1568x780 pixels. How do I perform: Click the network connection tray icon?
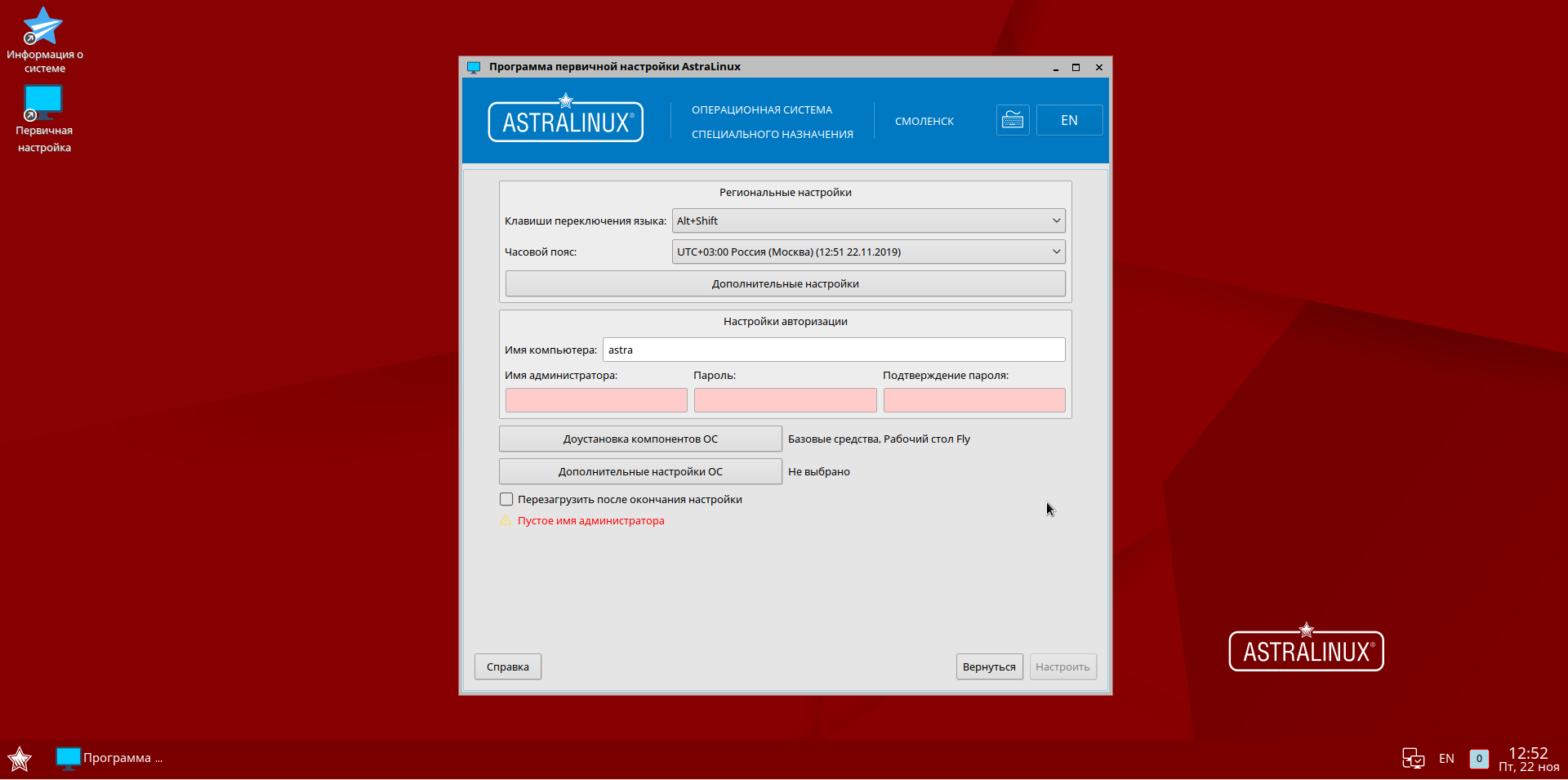[x=1413, y=759]
